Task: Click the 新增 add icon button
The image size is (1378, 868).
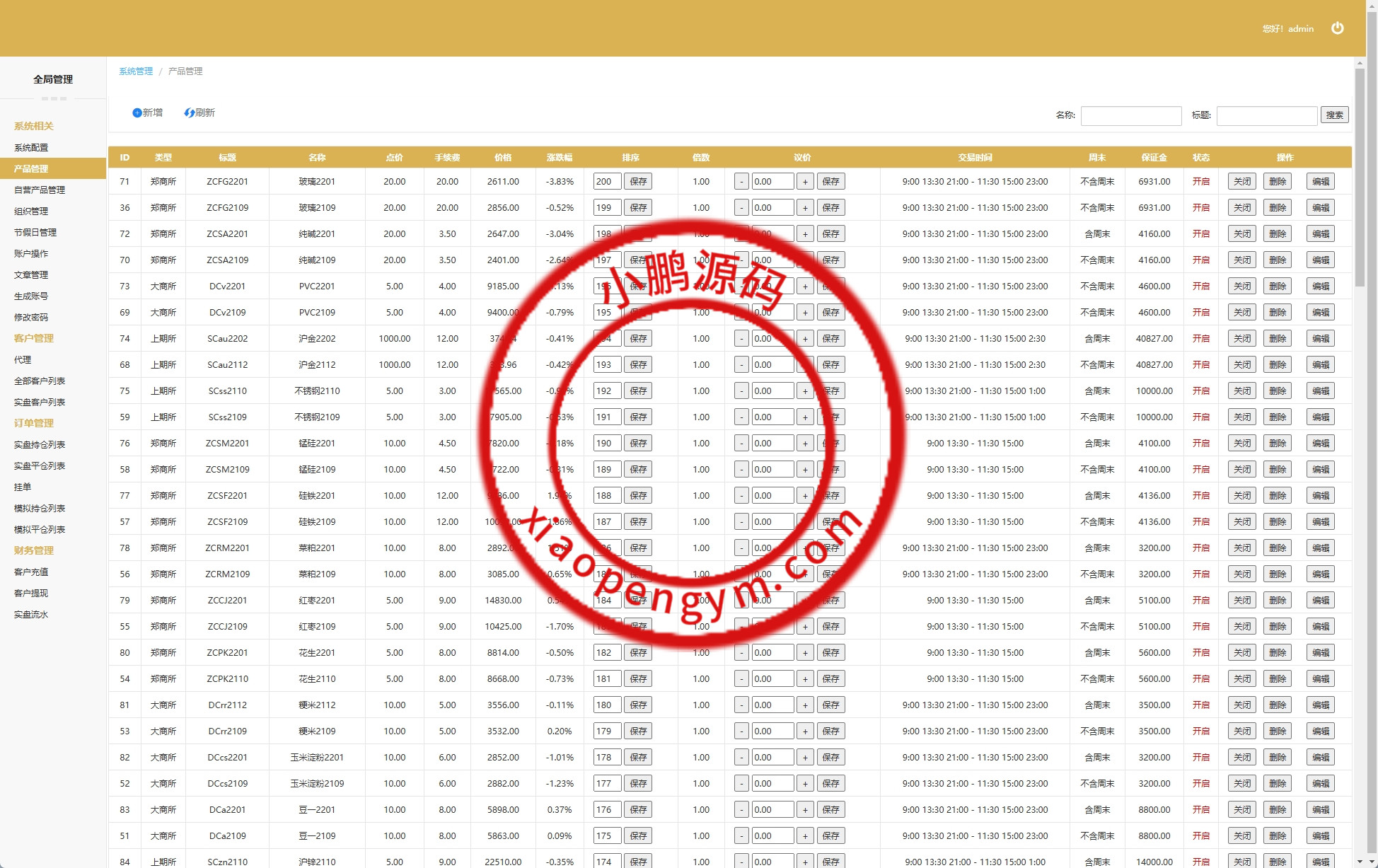Action: 137,113
